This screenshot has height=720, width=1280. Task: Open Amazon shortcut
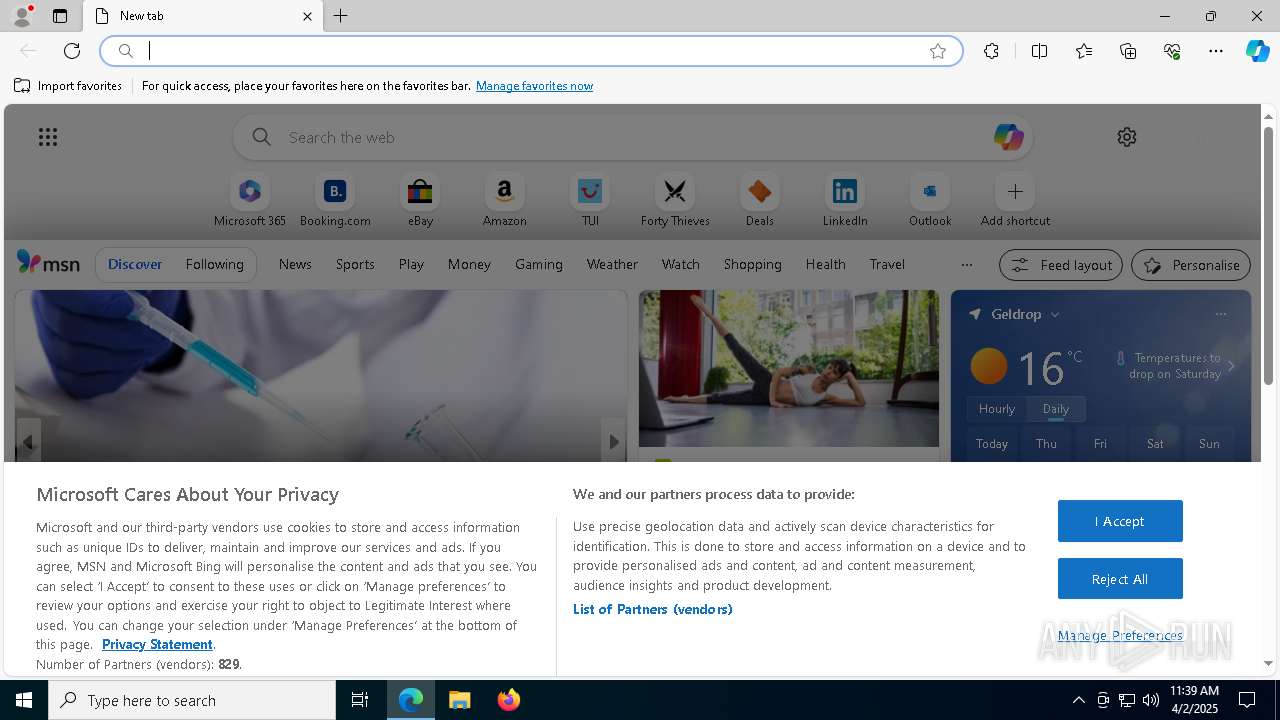point(504,201)
